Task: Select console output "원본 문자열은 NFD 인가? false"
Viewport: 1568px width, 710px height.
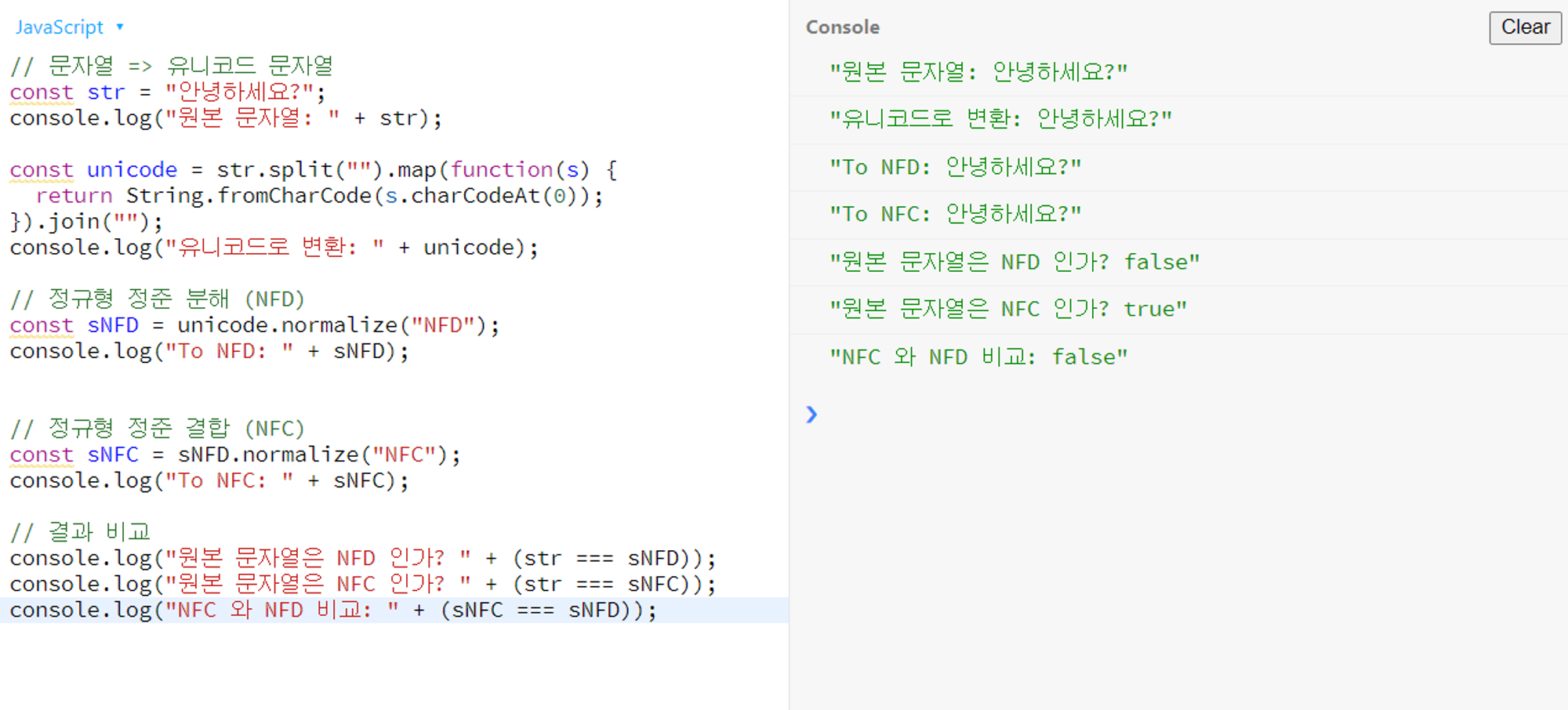Action: click(1014, 262)
